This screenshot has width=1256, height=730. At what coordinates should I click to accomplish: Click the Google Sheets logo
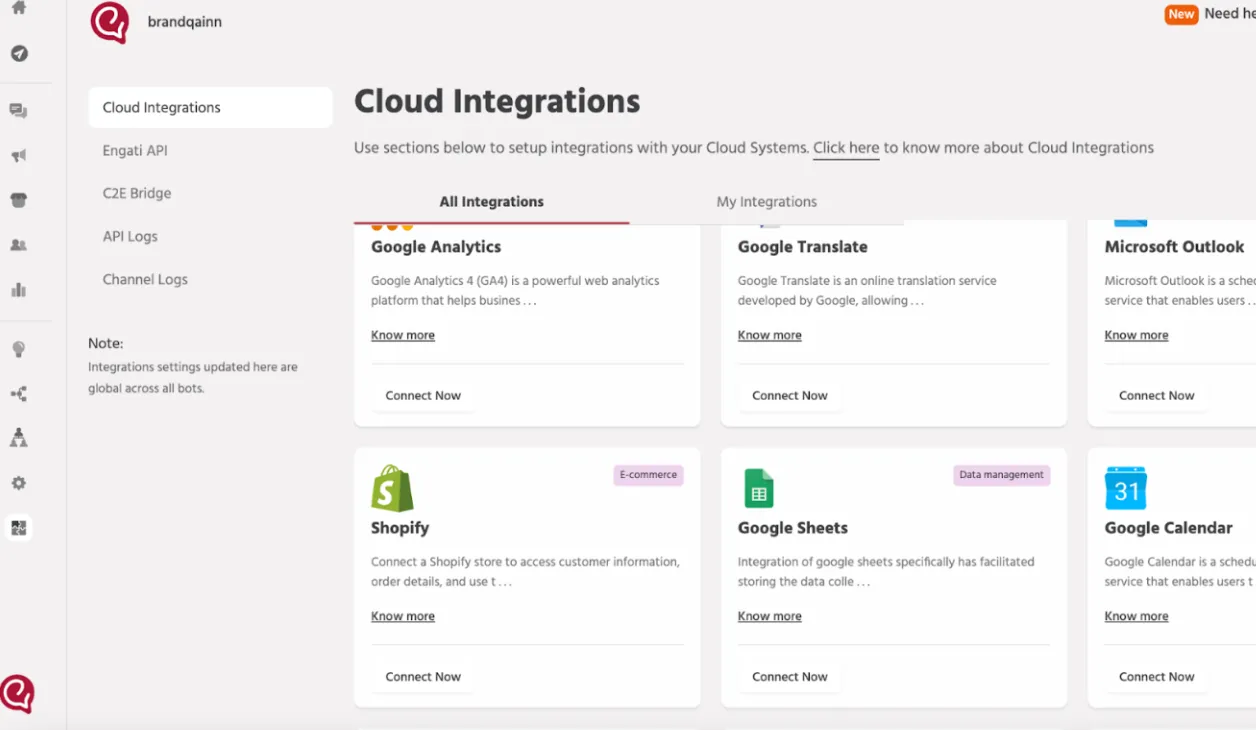click(759, 489)
